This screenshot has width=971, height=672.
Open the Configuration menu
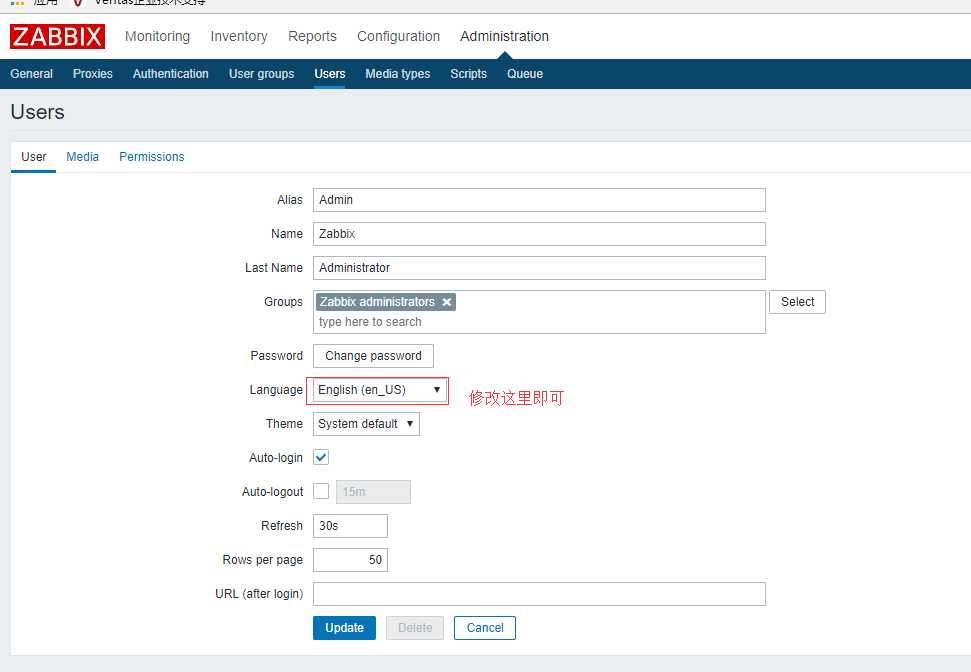point(398,37)
